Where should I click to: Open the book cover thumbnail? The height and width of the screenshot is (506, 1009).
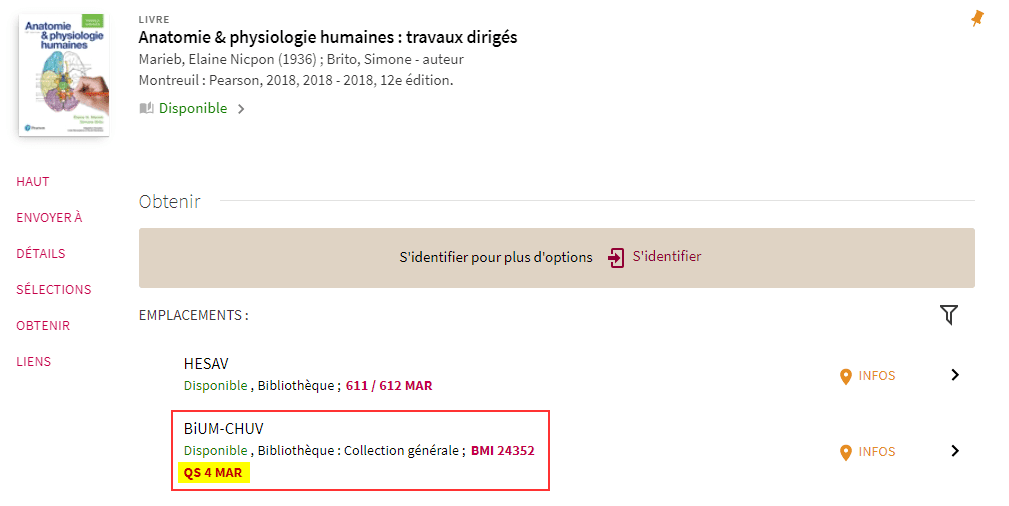tap(64, 75)
